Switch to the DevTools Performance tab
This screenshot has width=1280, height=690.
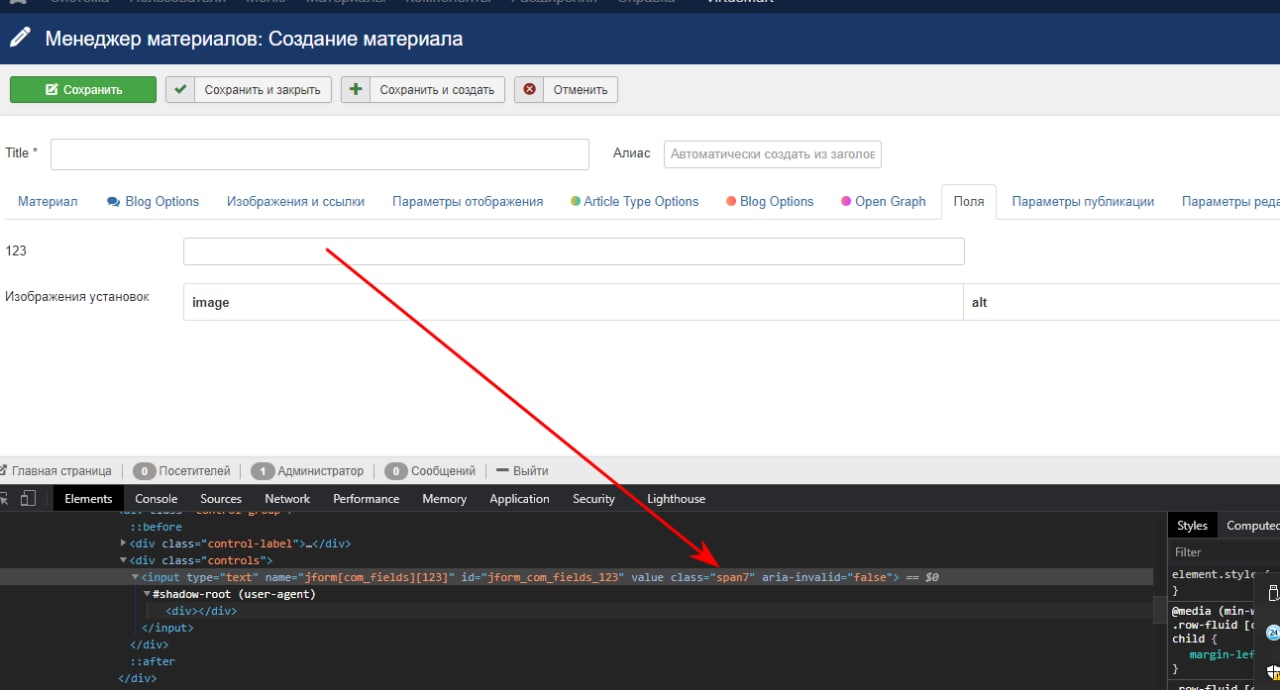click(x=366, y=499)
